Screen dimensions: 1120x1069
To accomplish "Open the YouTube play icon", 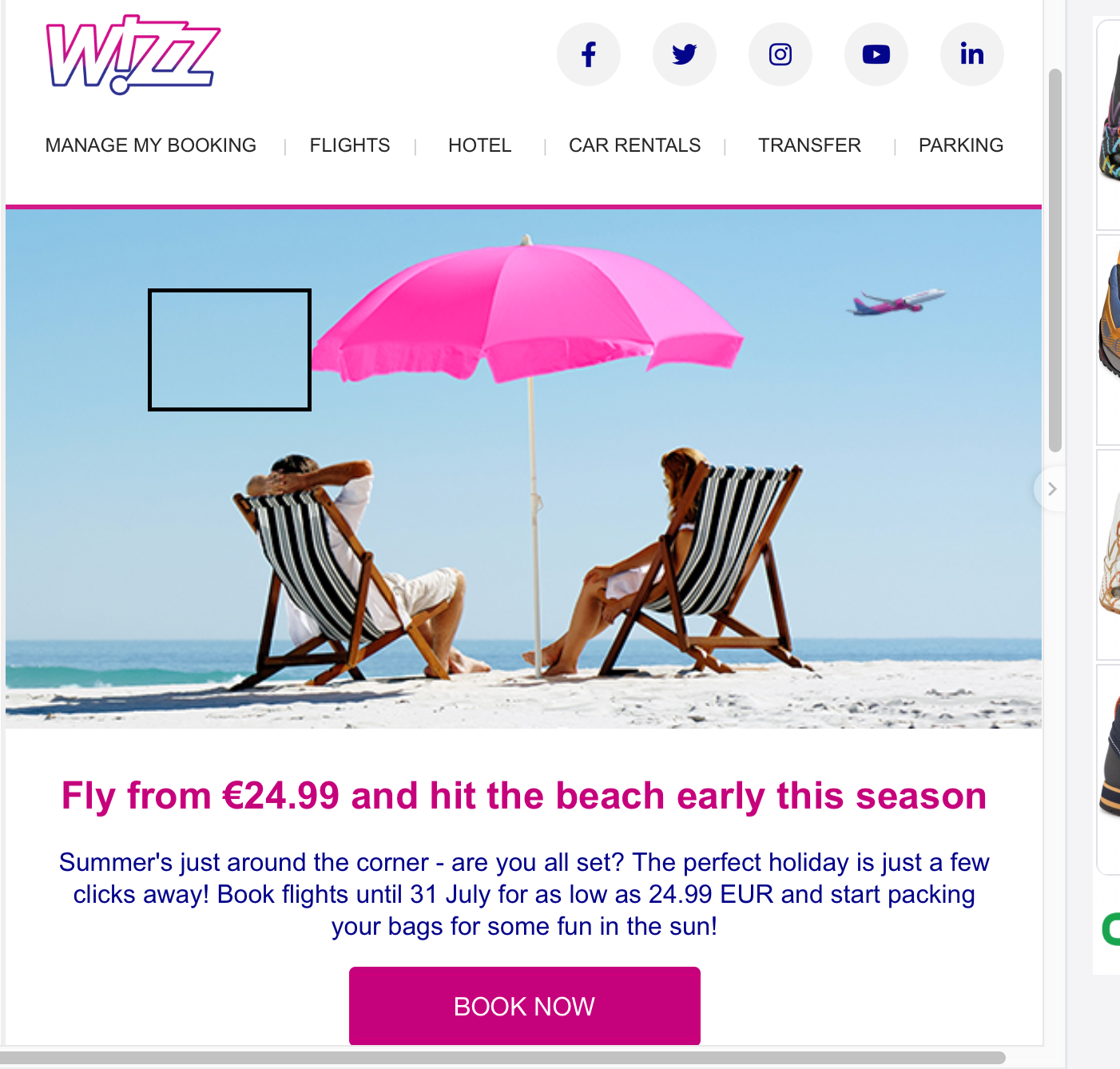I will 876,54.
